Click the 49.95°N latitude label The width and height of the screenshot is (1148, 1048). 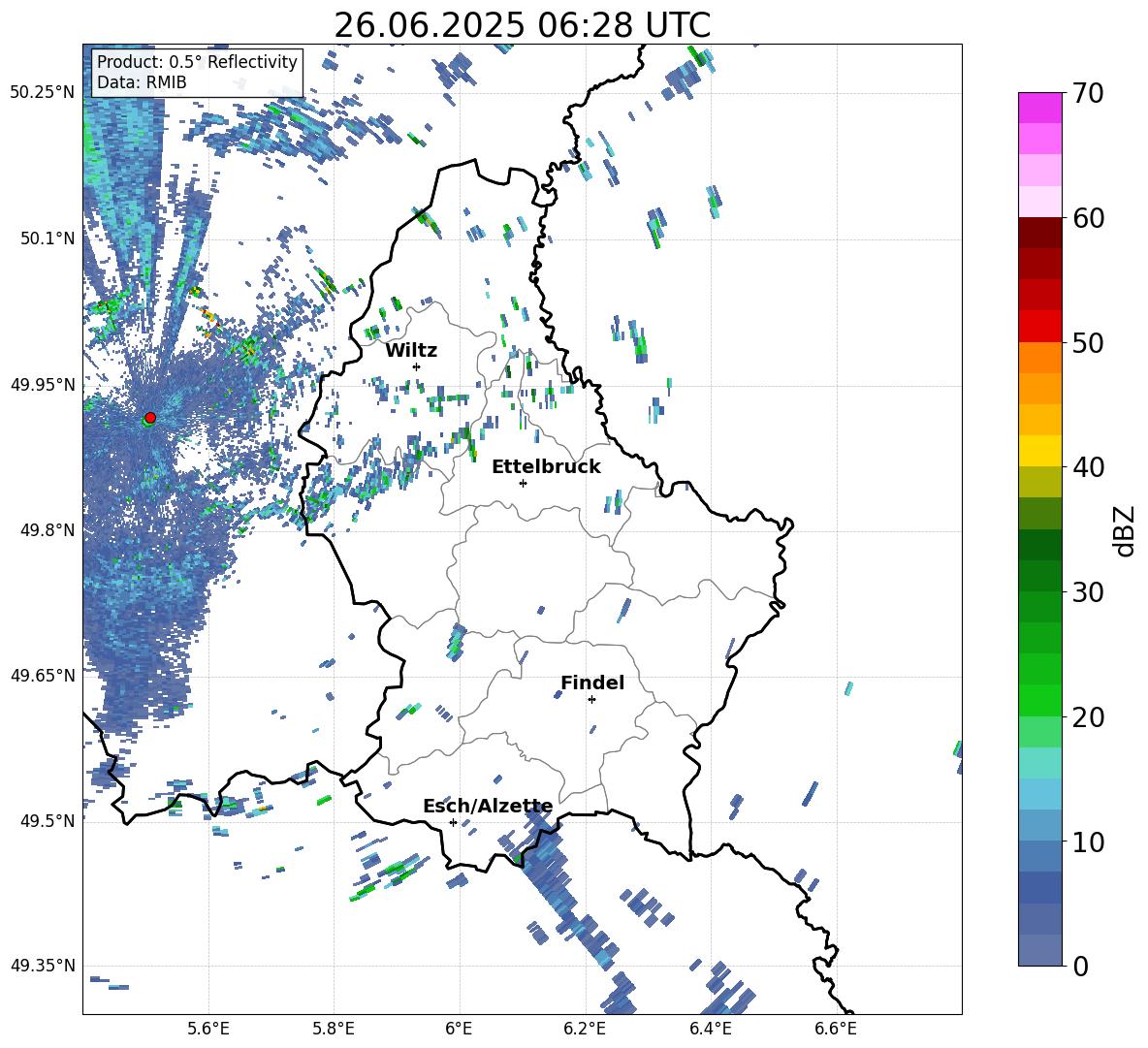pos(43,385)
